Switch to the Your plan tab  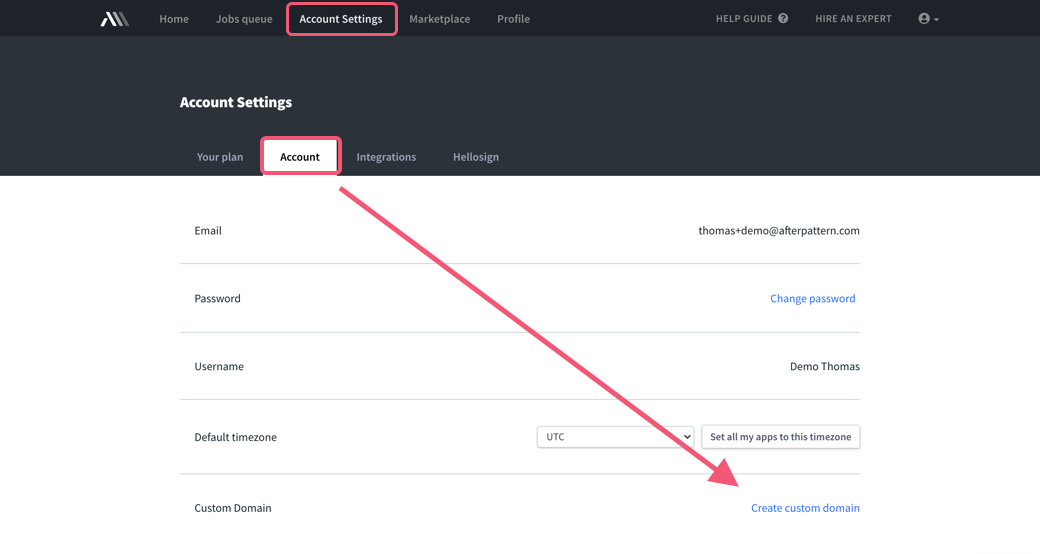pyautogui.click(x=220, y=157)
